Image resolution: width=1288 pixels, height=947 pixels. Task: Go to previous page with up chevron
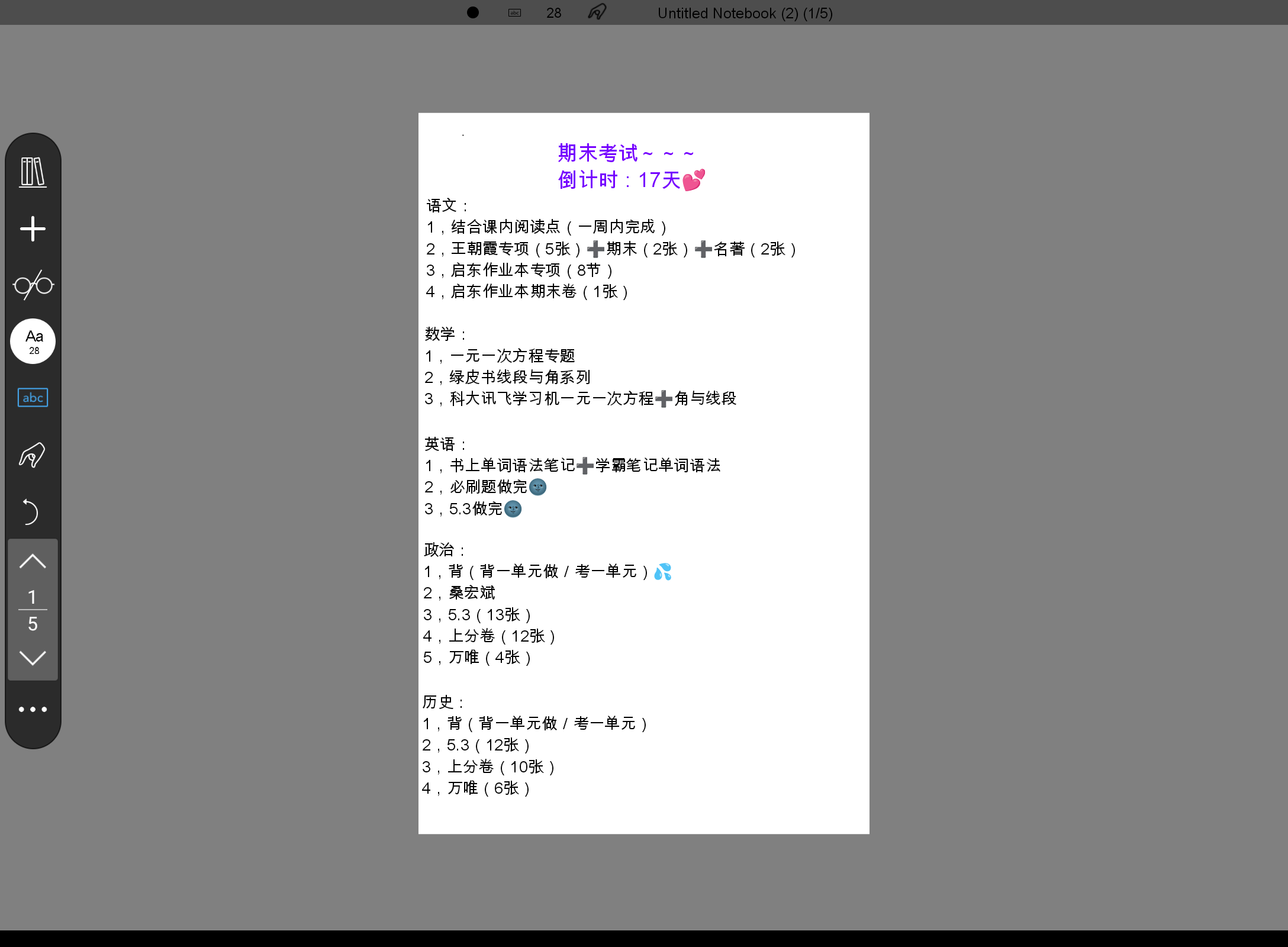[33, 562]
